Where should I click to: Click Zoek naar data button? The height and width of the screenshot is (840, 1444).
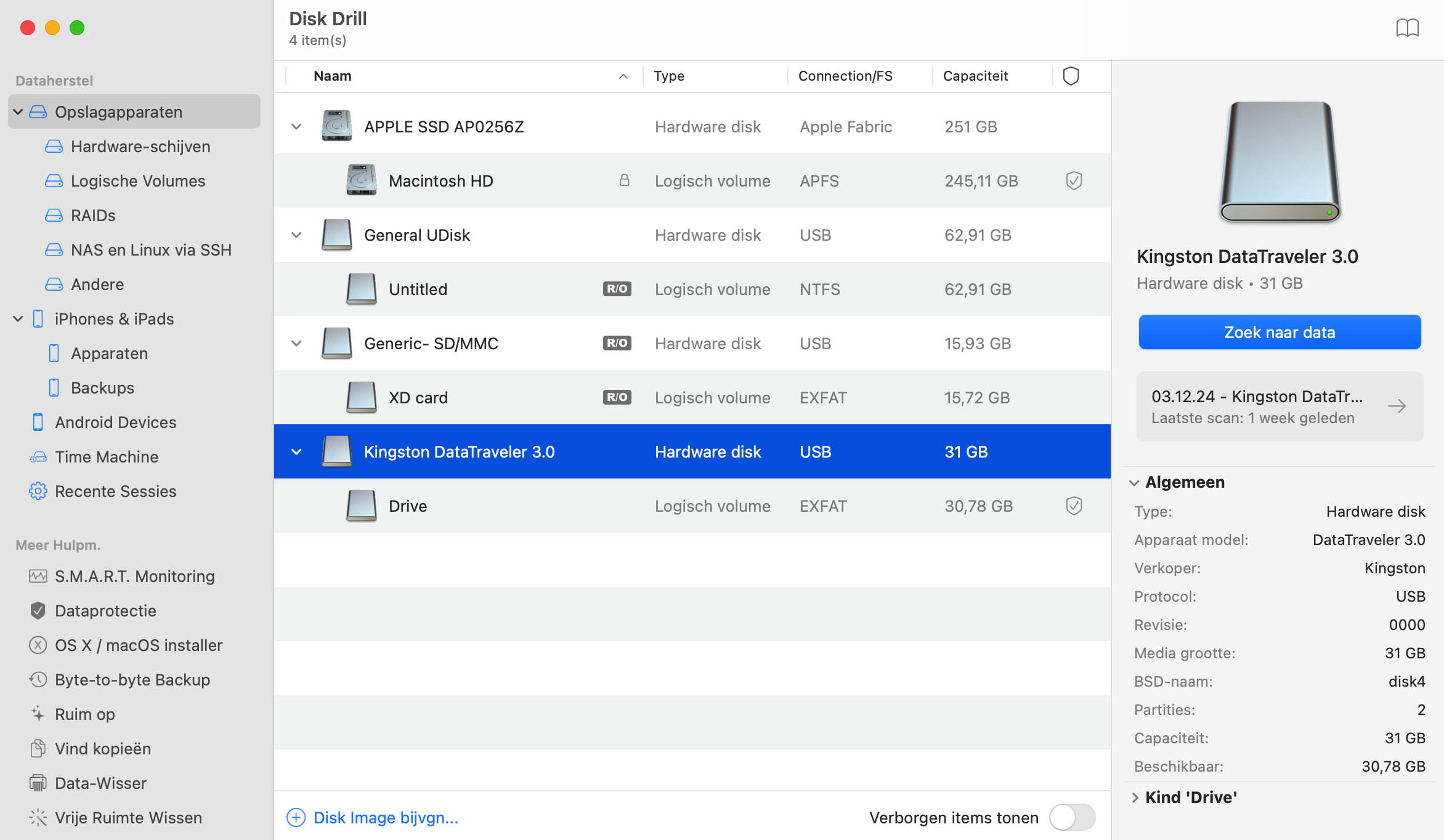[1280, 332]
